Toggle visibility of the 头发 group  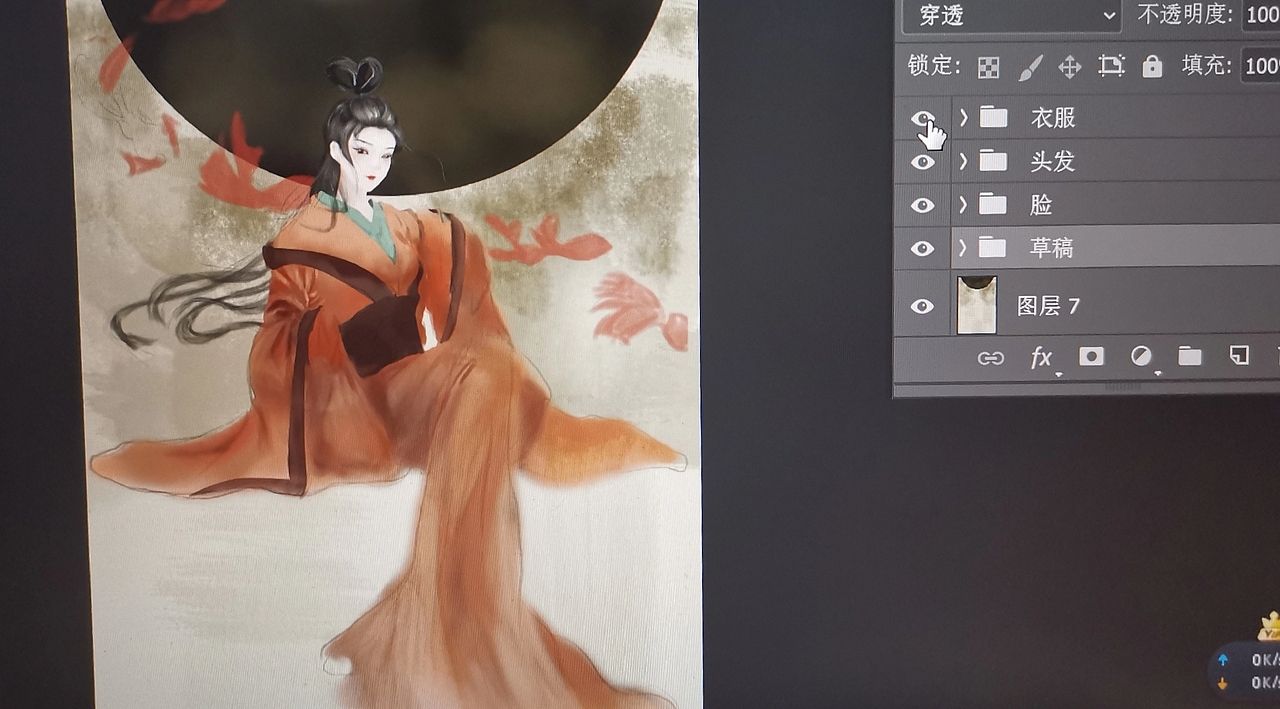coord(922,161)
